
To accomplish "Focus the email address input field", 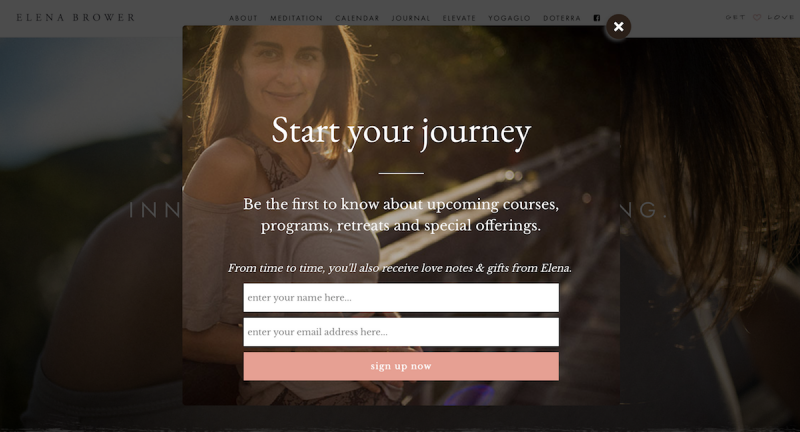I will (401, 332).
